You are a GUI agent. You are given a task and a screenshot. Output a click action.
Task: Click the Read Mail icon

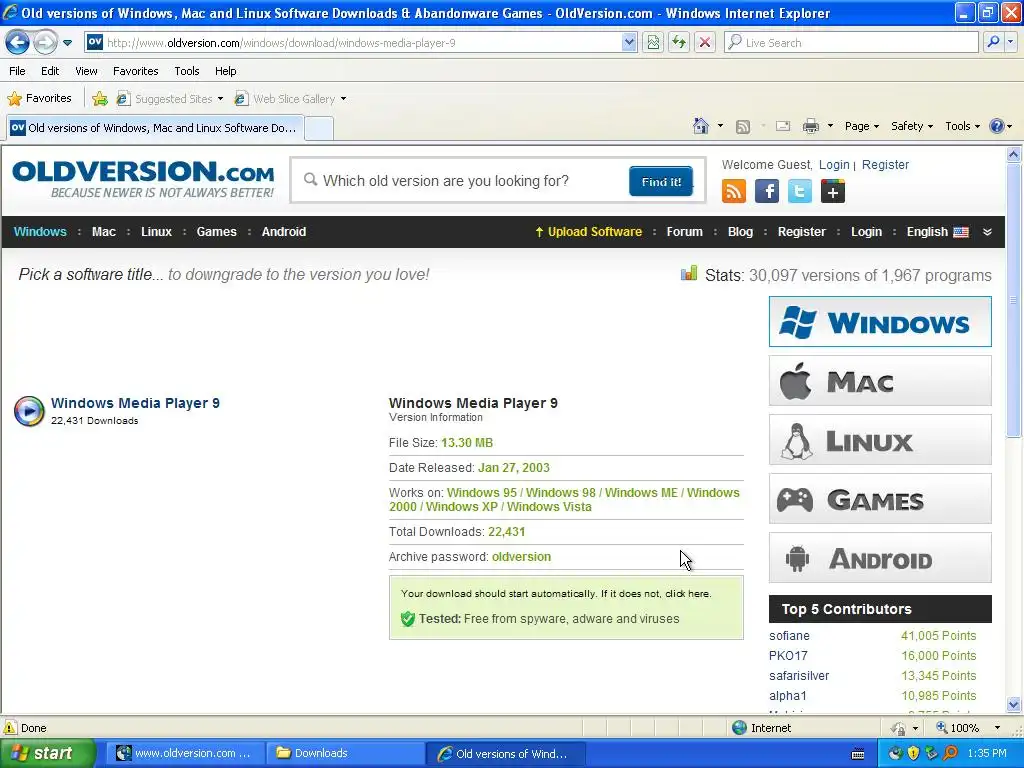[x=783, y=126]
